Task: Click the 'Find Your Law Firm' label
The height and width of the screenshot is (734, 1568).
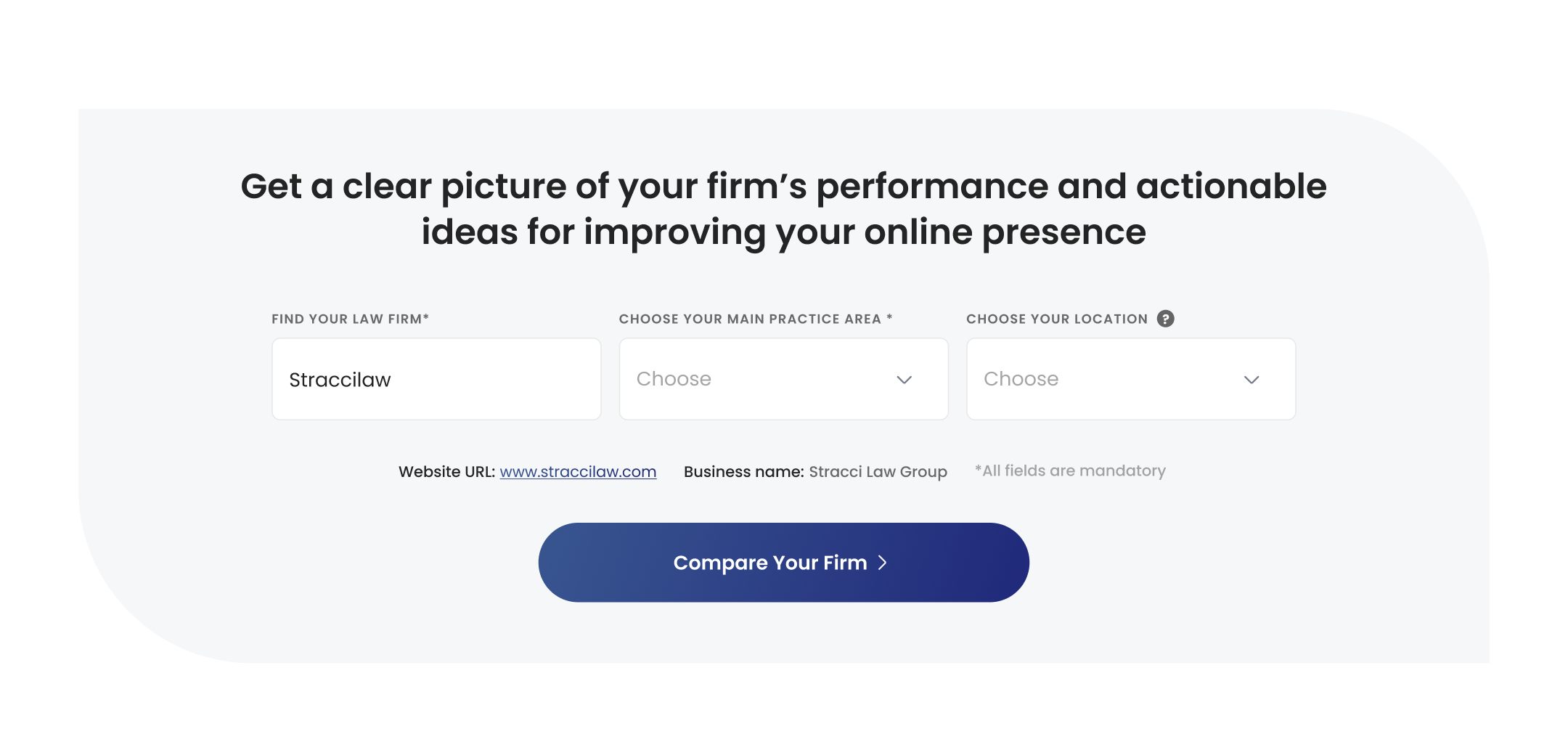Action: click(x=350, y=319)
